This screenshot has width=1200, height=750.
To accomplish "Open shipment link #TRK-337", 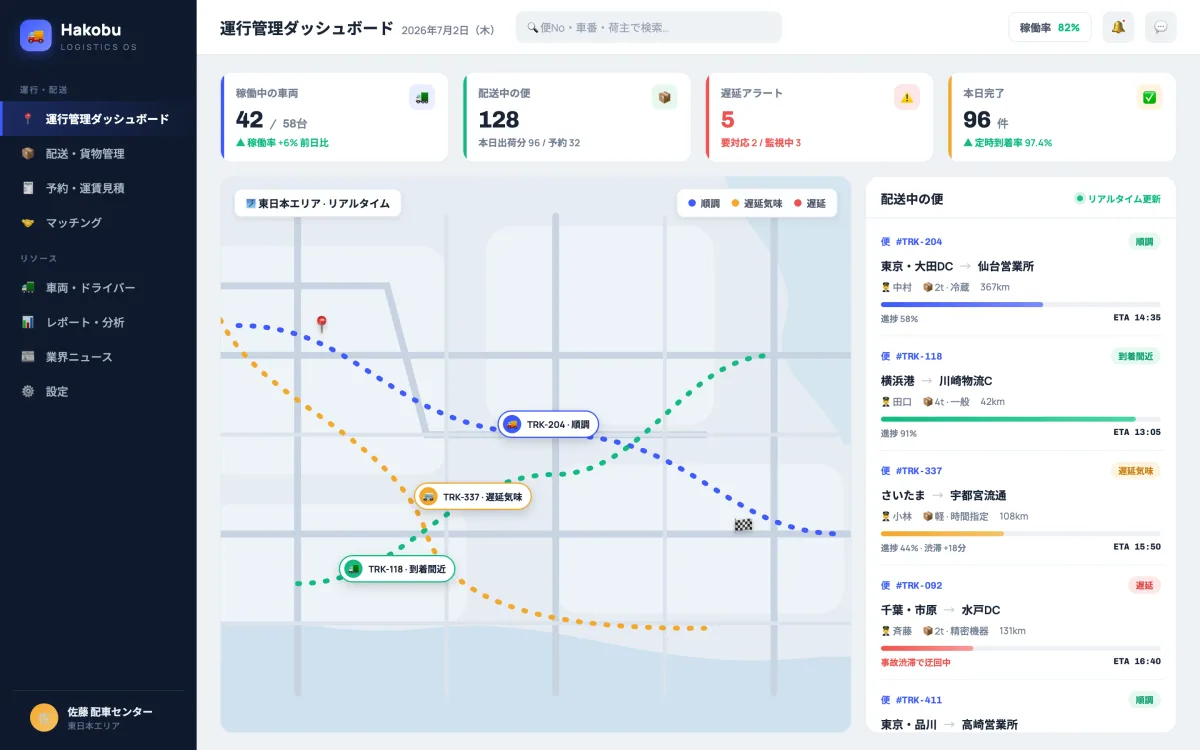I will tap(911, 470).
